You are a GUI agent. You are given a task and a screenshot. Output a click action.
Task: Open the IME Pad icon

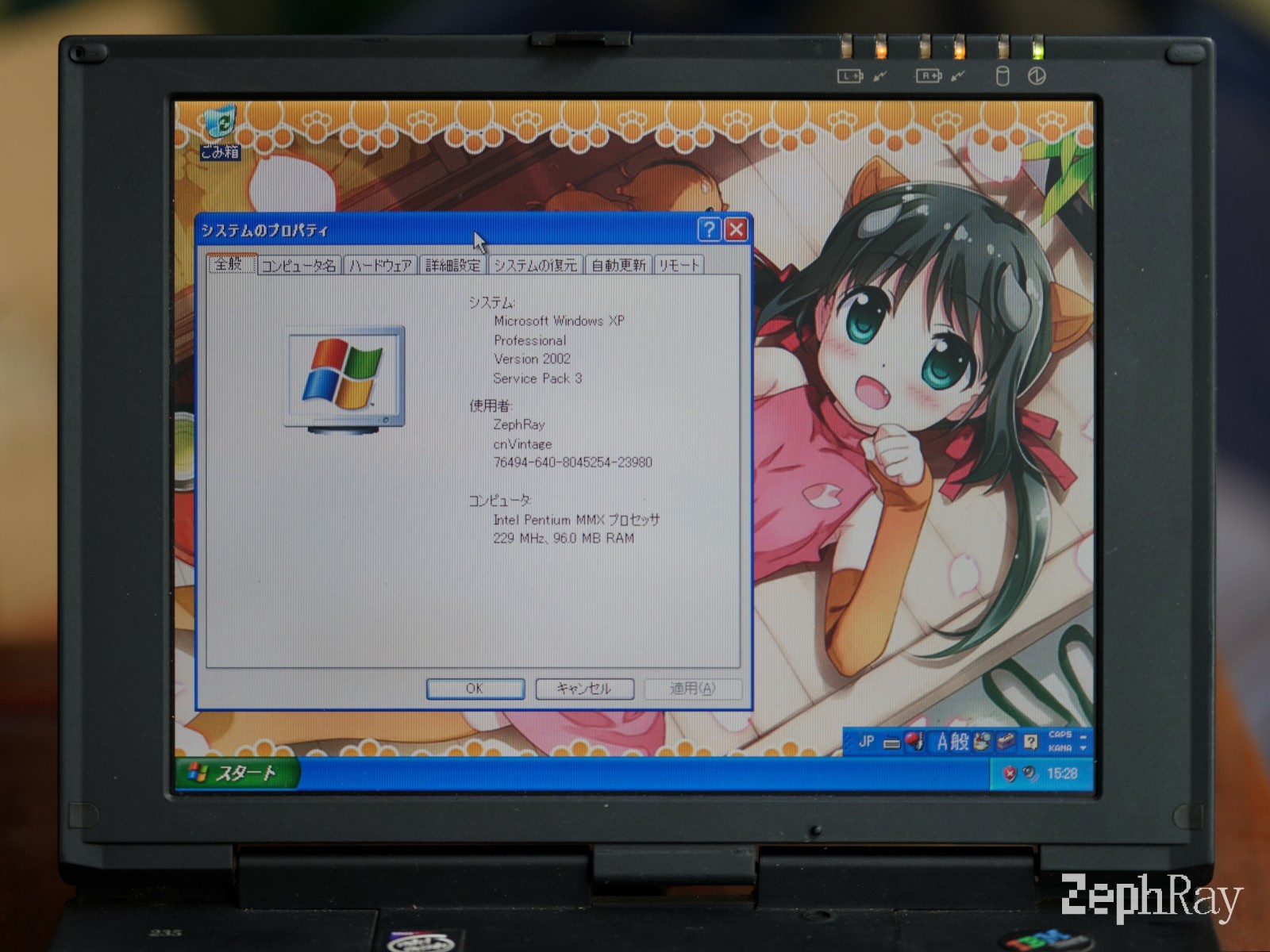[983, 742]
